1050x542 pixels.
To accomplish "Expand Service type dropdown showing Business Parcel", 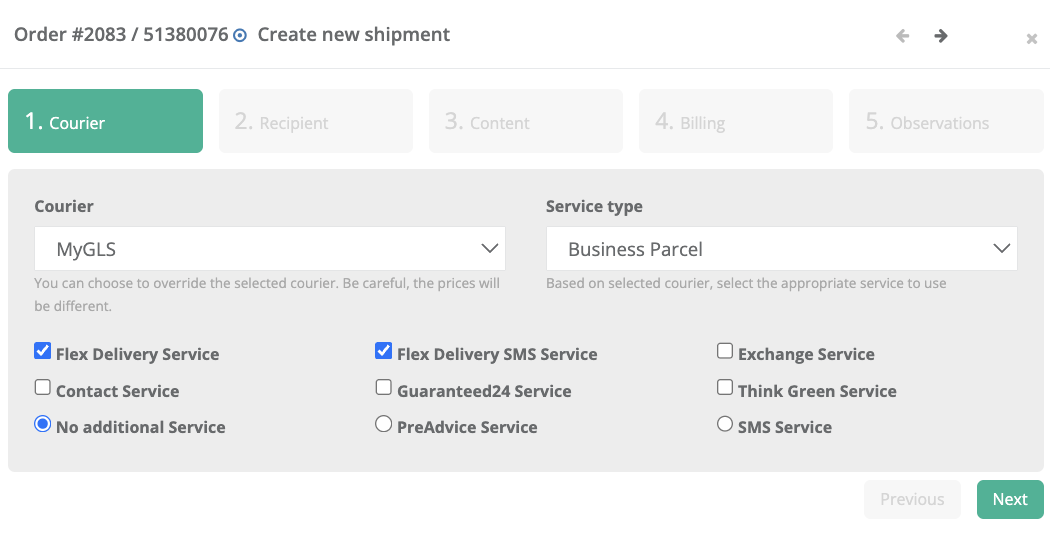I will point(781,248).
